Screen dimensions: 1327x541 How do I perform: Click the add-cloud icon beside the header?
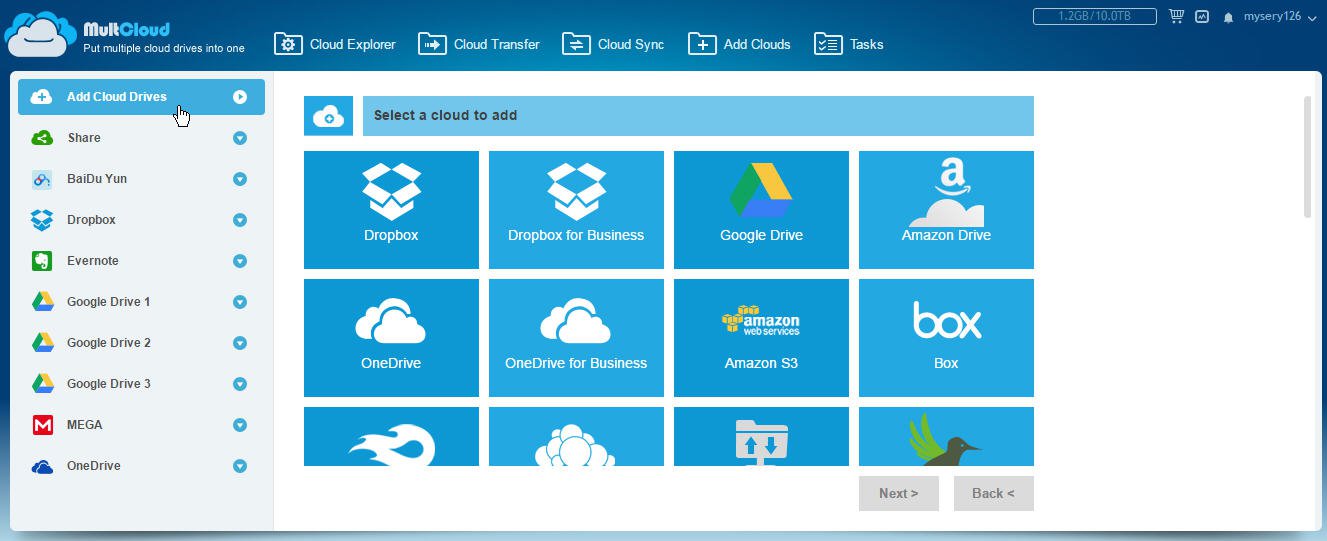tap(328, 116)
